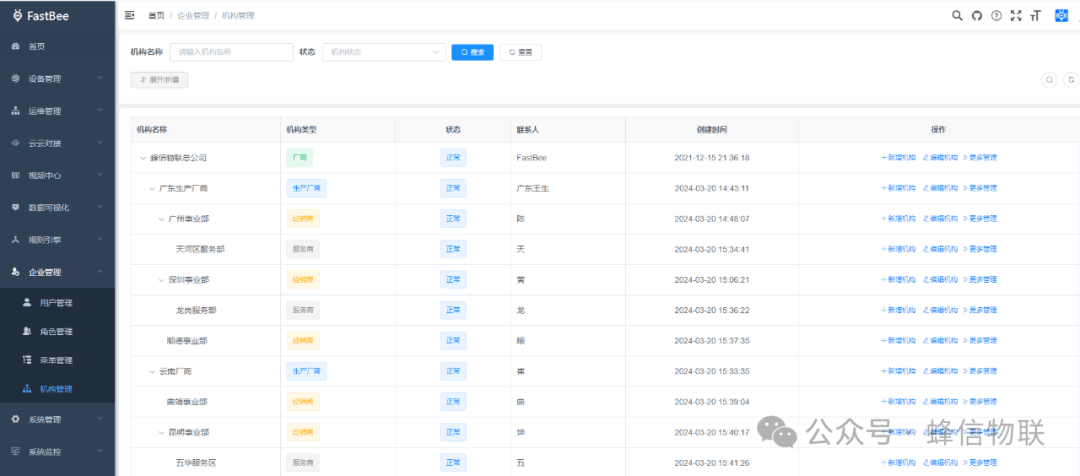Click the 展开/折叠 button
The image size is (1080, 476).
(x=159, y=80)
